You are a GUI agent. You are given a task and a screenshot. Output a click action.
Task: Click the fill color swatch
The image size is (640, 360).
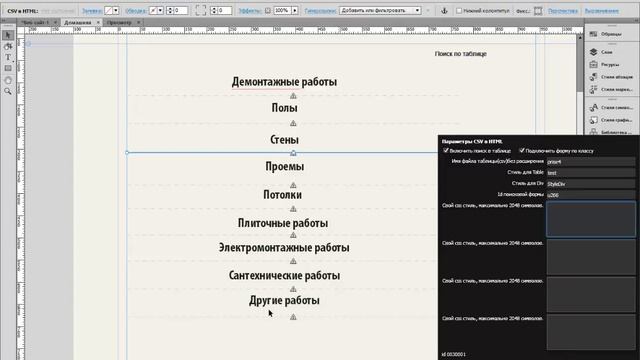[x=108, y=11]
